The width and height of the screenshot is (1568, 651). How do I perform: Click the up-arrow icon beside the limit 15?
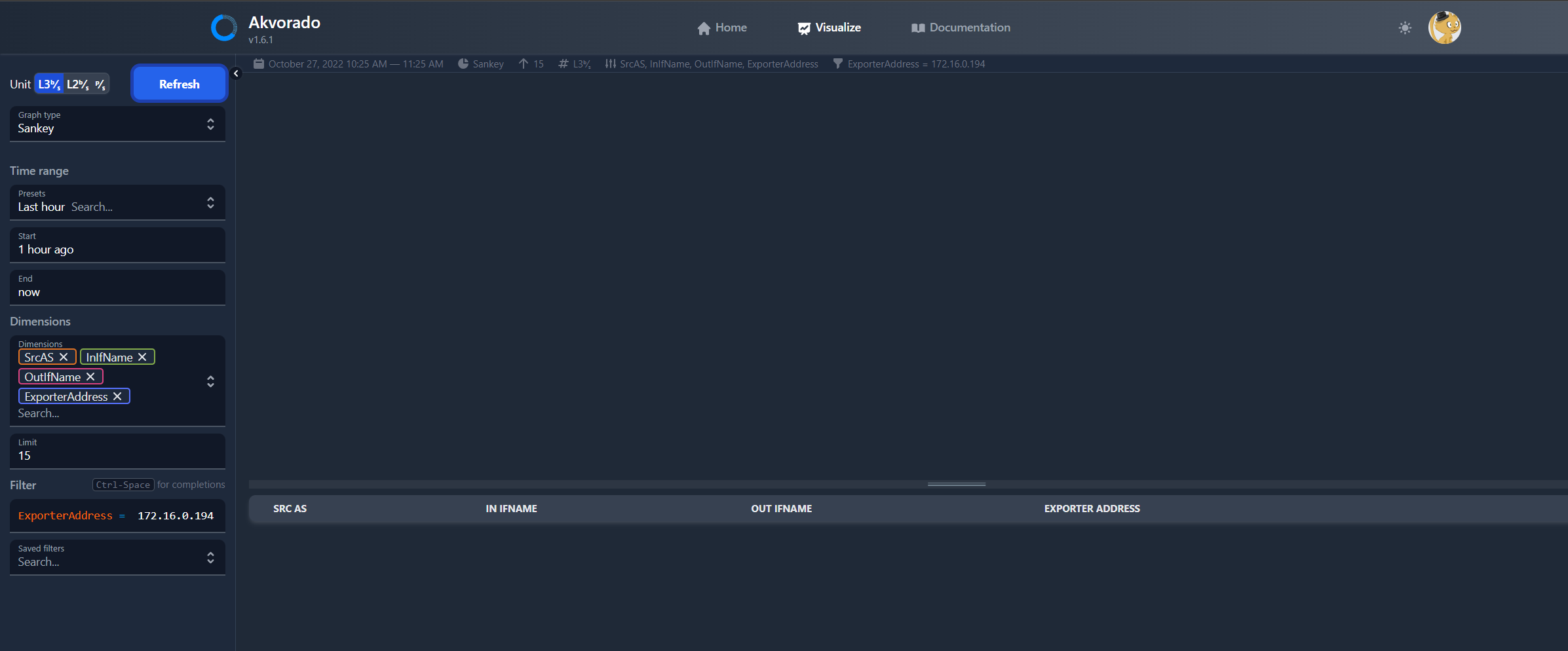coord(523,64)
